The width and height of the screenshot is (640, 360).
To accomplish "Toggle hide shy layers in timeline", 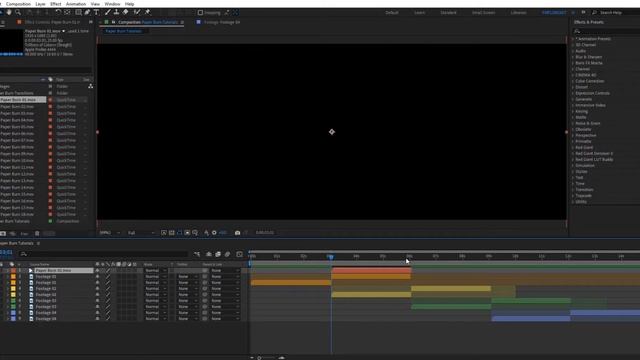I will (209, 254).
